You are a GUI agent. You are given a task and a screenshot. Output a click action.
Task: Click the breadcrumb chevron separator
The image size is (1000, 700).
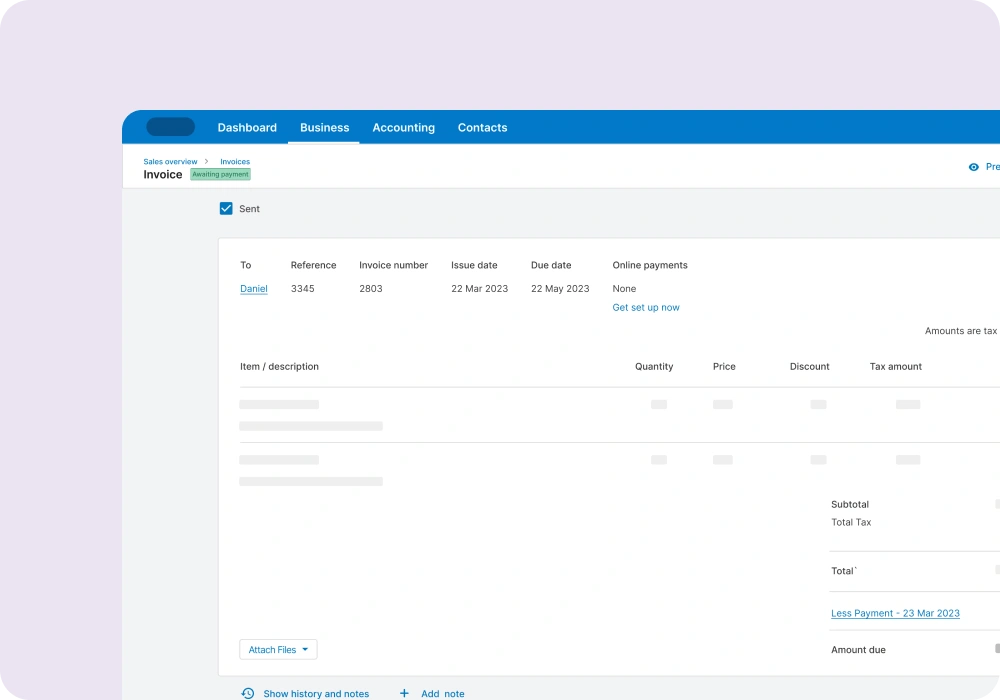(207, 161)
